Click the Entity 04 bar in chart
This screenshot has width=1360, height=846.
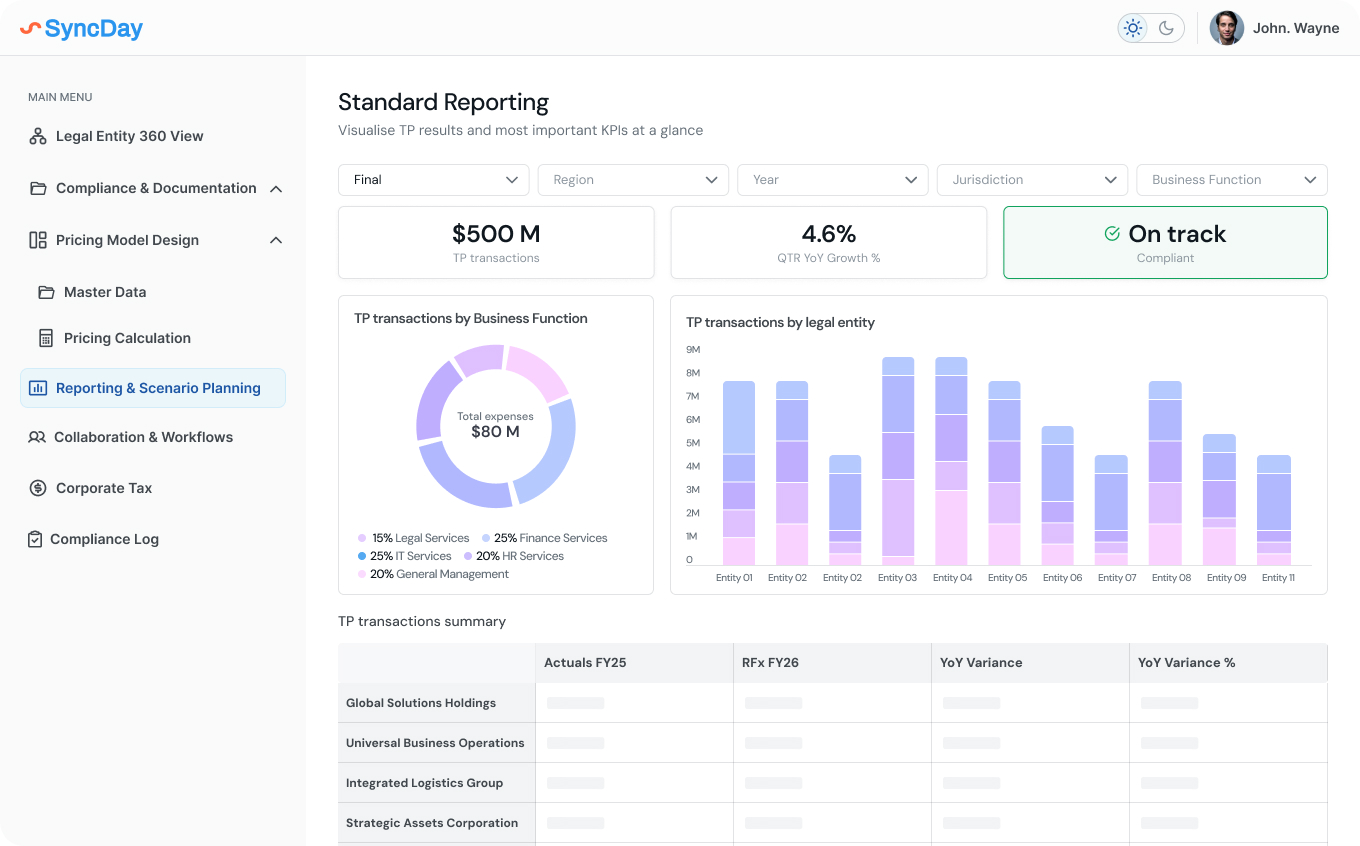(x=951, y=460)
